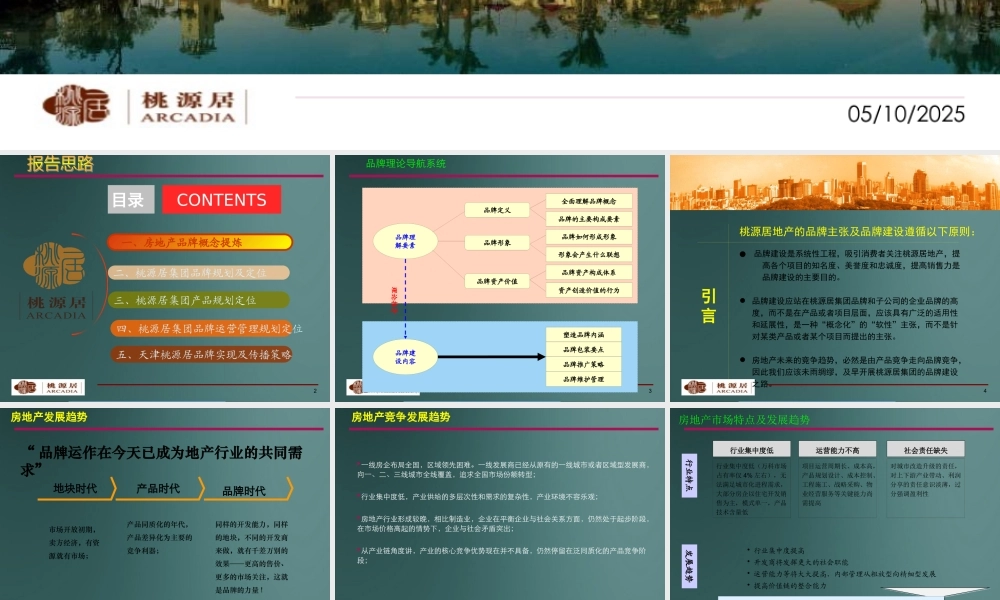Select item 二、桃源居集团品牌规划及定位
The image size is (1000, 600).
(199, 273)
